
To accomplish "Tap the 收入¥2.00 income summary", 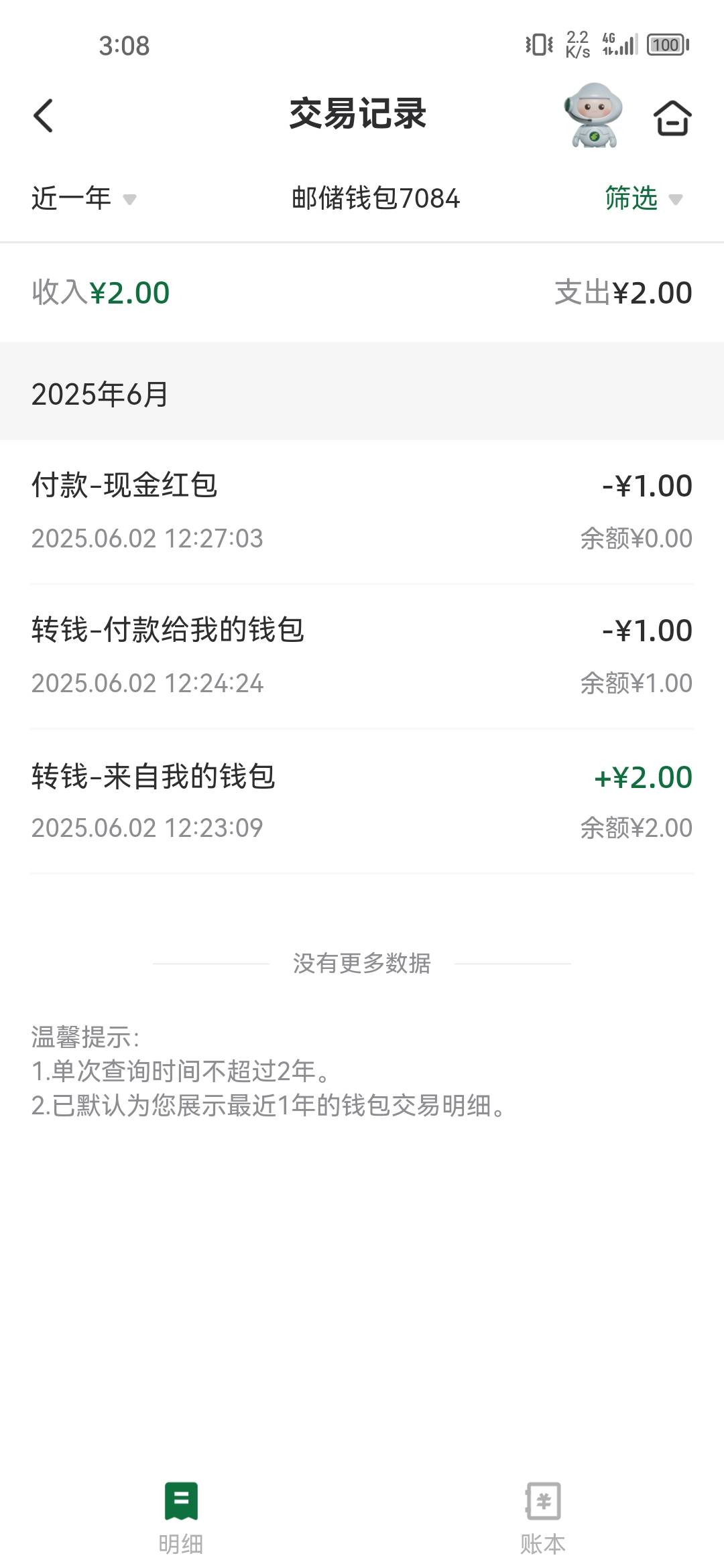I will tap(101, 293).
